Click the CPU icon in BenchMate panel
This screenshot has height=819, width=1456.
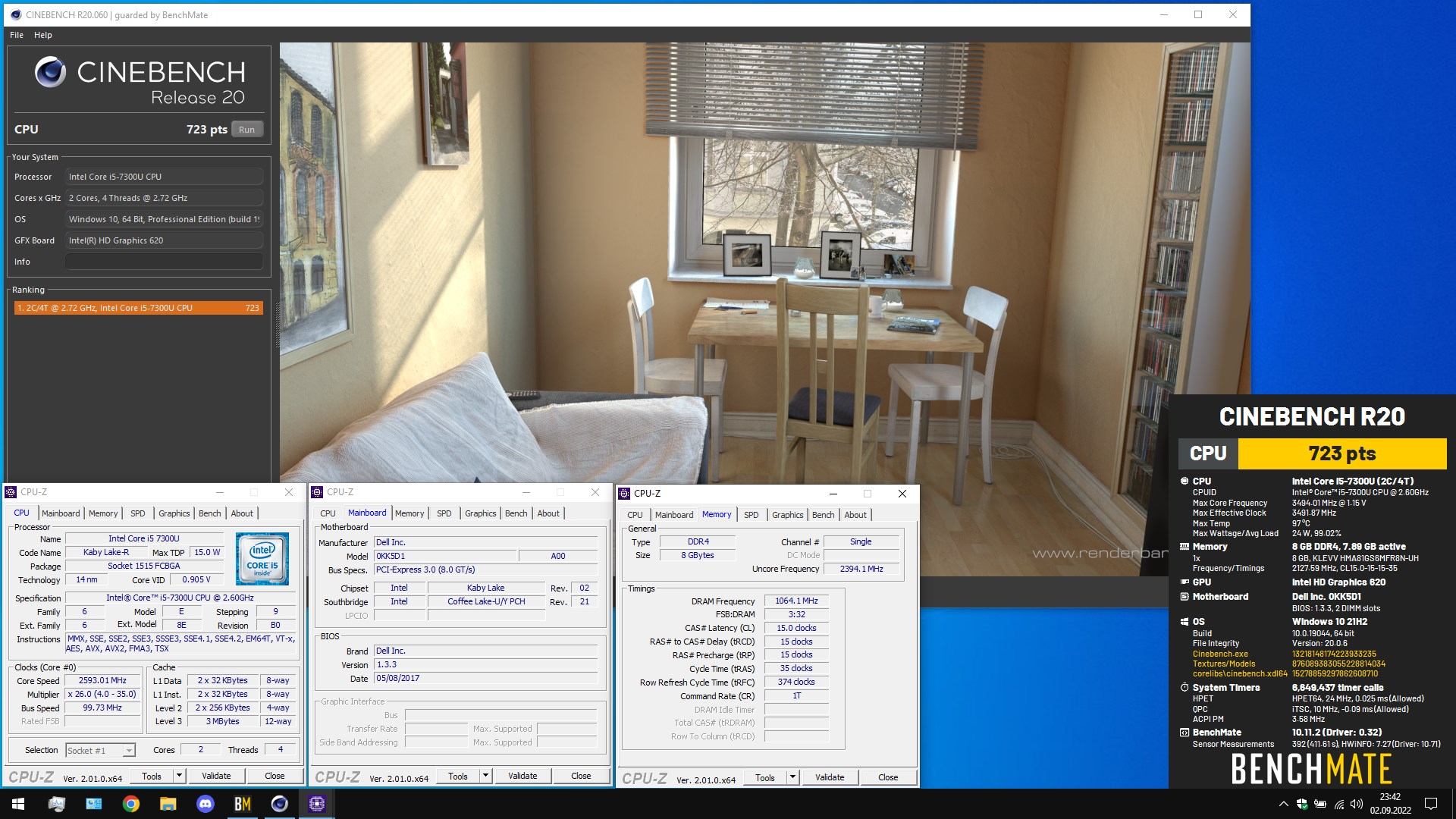[1185, 481]
